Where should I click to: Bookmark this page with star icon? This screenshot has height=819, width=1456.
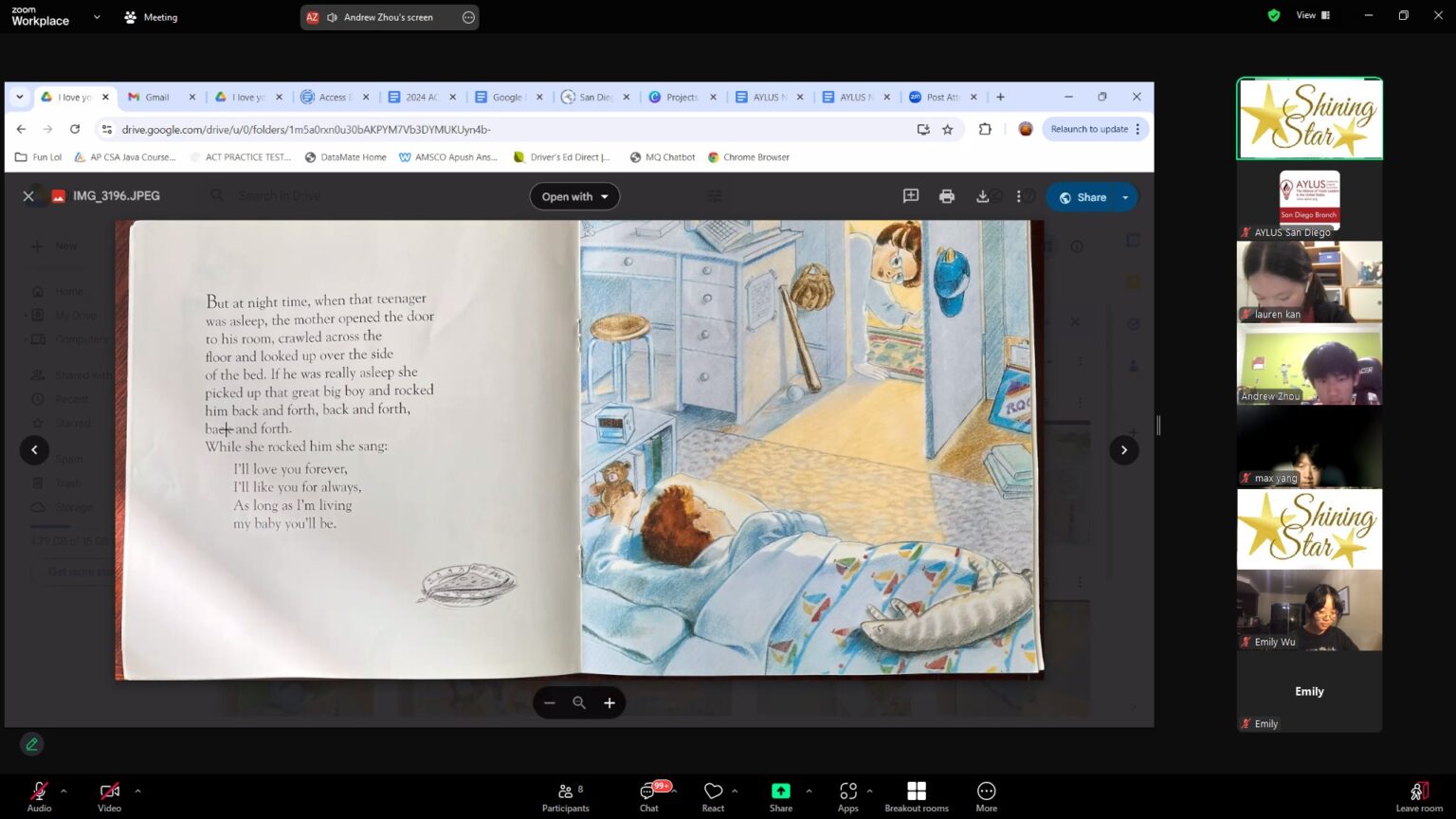(x=947, y=129)
